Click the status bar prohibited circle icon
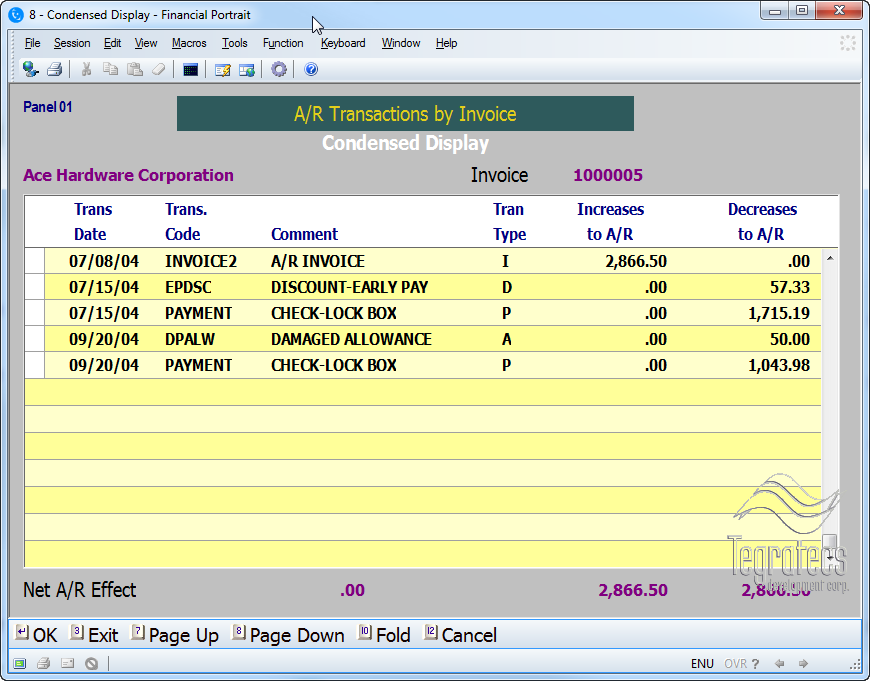The height and width of the screenshot is (681, 870). (x=92, y=663)
